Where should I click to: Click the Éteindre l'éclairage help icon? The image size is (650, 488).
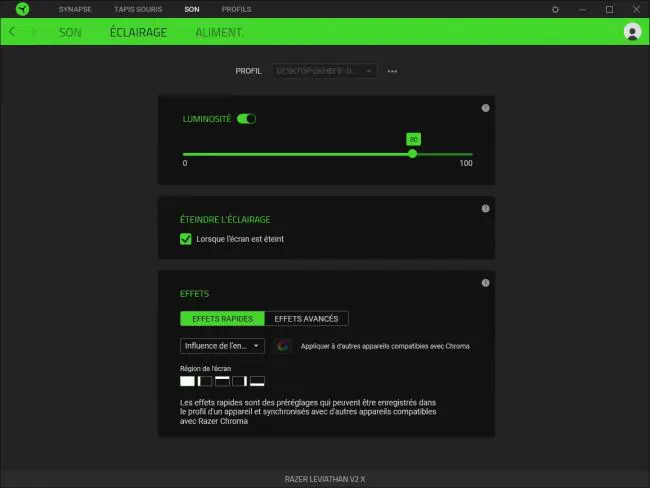(x=485, y=209)
